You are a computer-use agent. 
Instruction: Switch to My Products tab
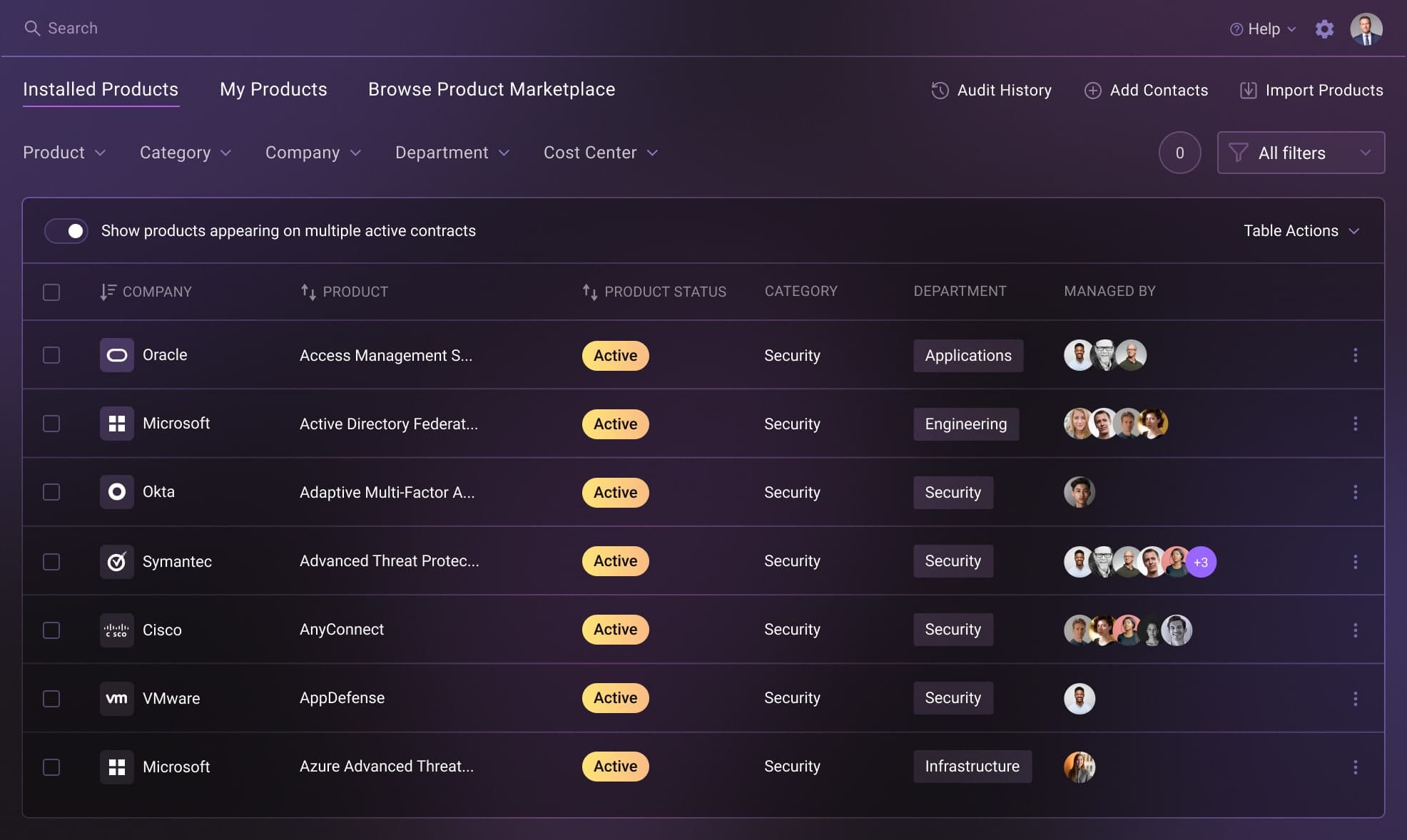click(273, 89)
